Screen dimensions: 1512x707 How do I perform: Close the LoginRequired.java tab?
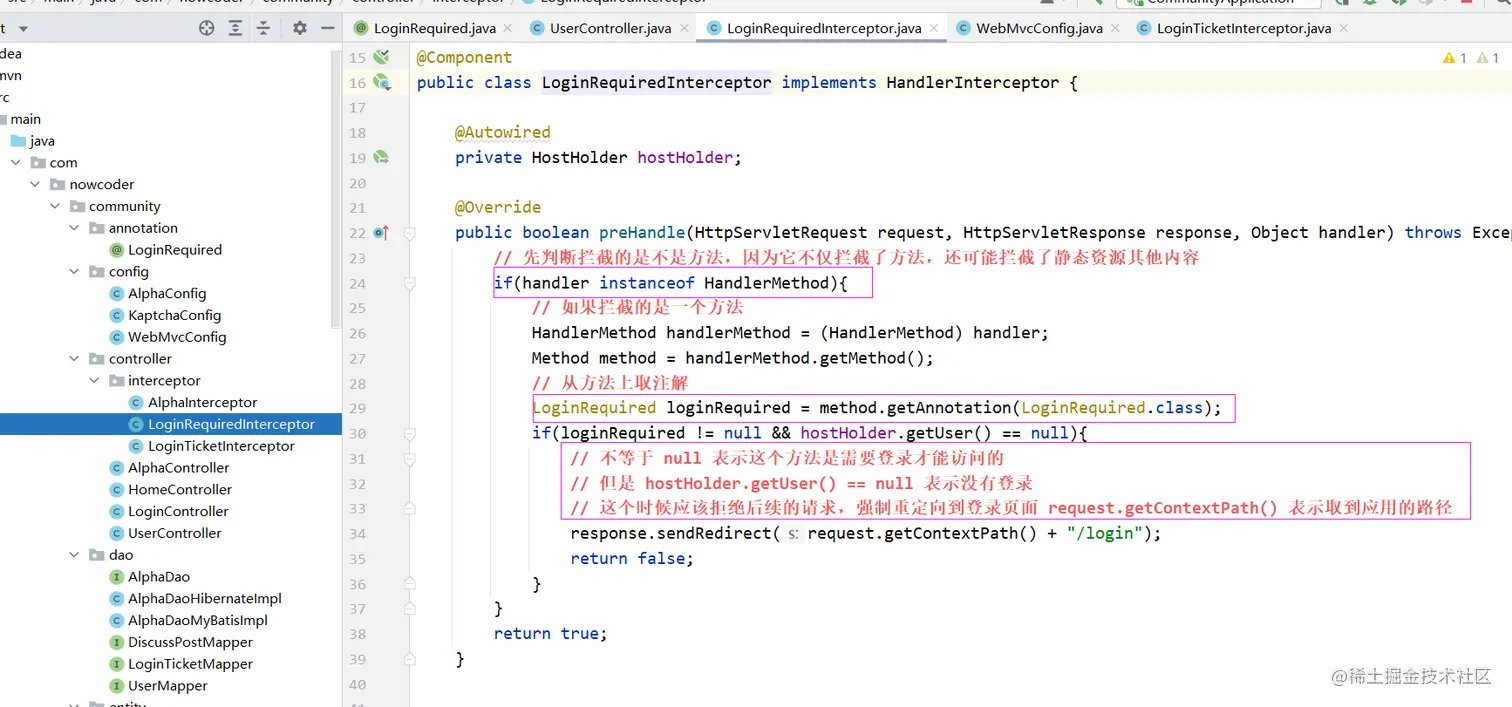click(508, 28)
